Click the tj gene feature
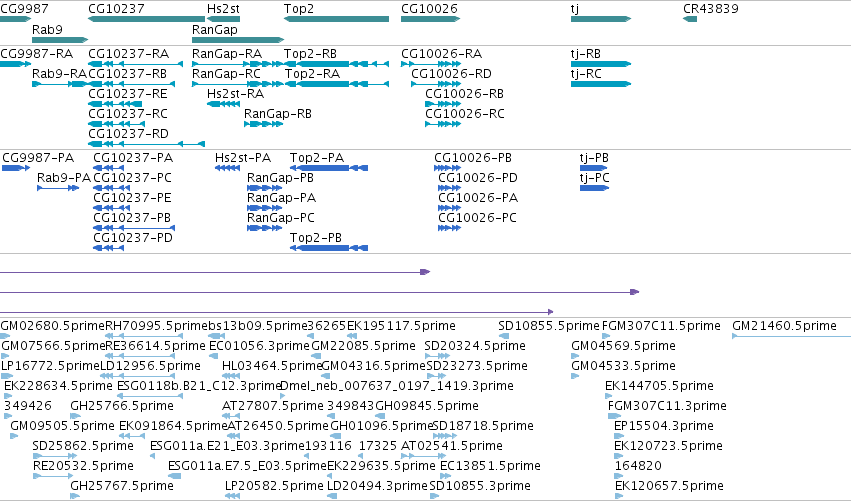The width and height of the screenshot is (851, 501). point(601,19)
